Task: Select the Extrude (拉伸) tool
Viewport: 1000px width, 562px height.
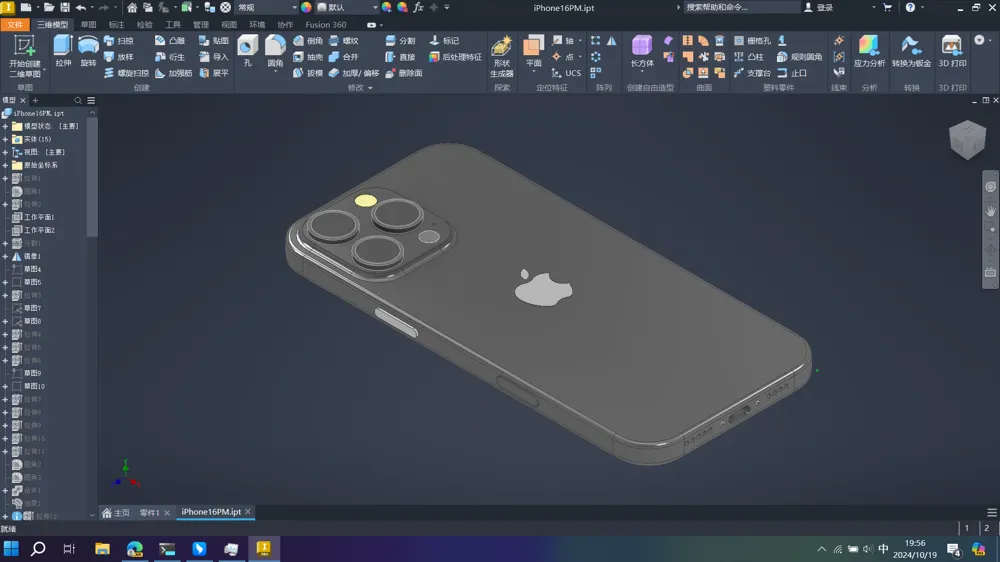Action: (x=63, y=51)
